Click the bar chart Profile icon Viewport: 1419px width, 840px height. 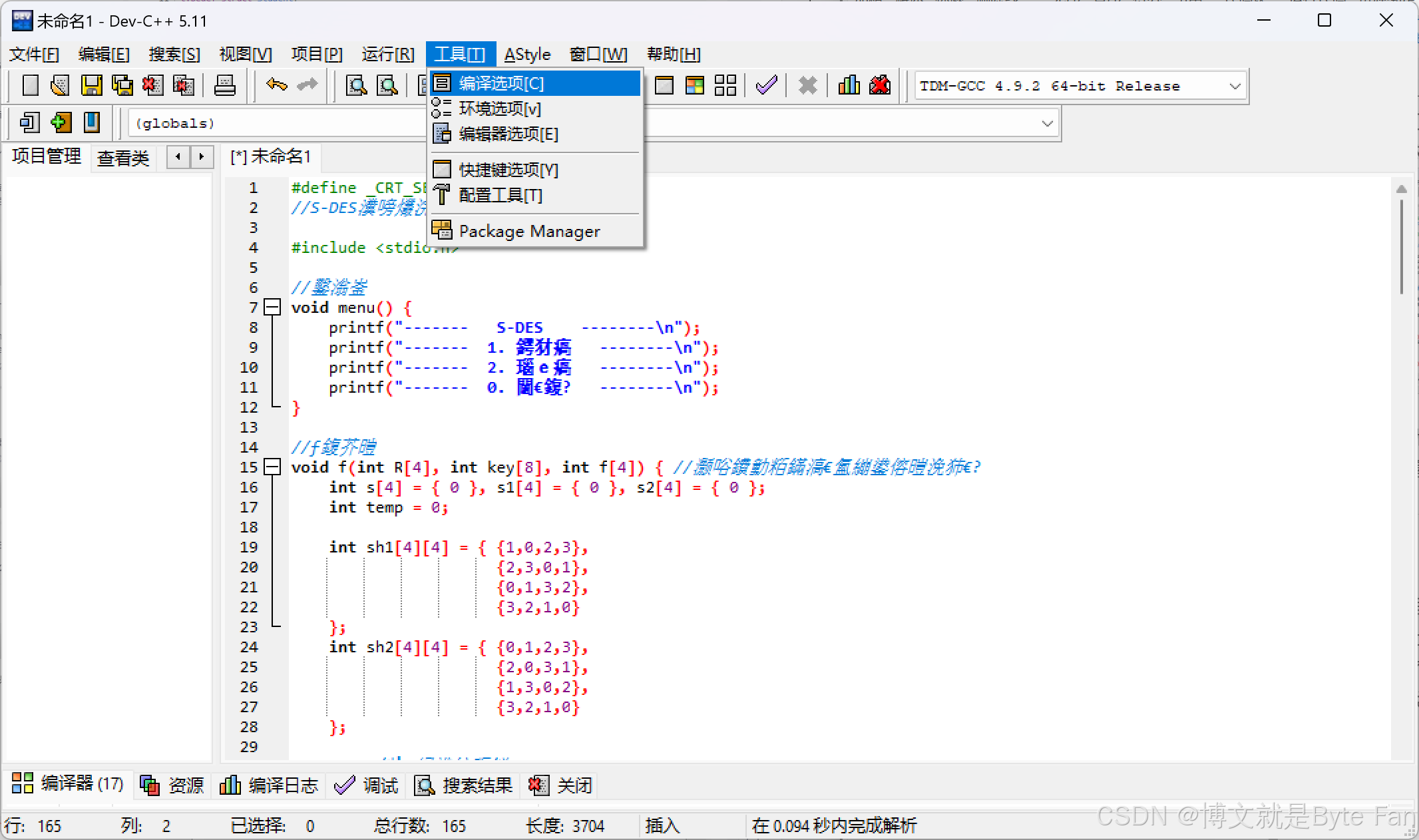click(x=849, y=85)
